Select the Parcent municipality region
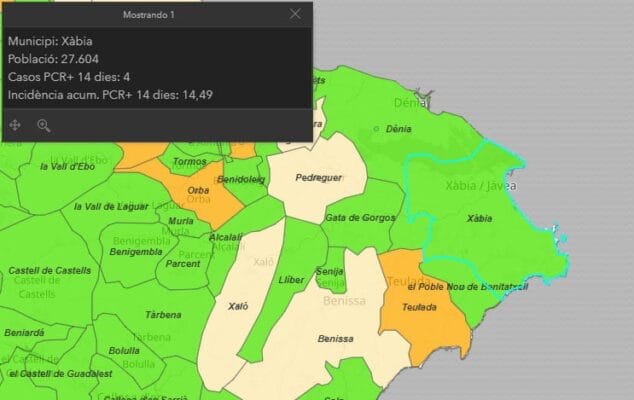634x400 pixels. click(x=183, y=264)
